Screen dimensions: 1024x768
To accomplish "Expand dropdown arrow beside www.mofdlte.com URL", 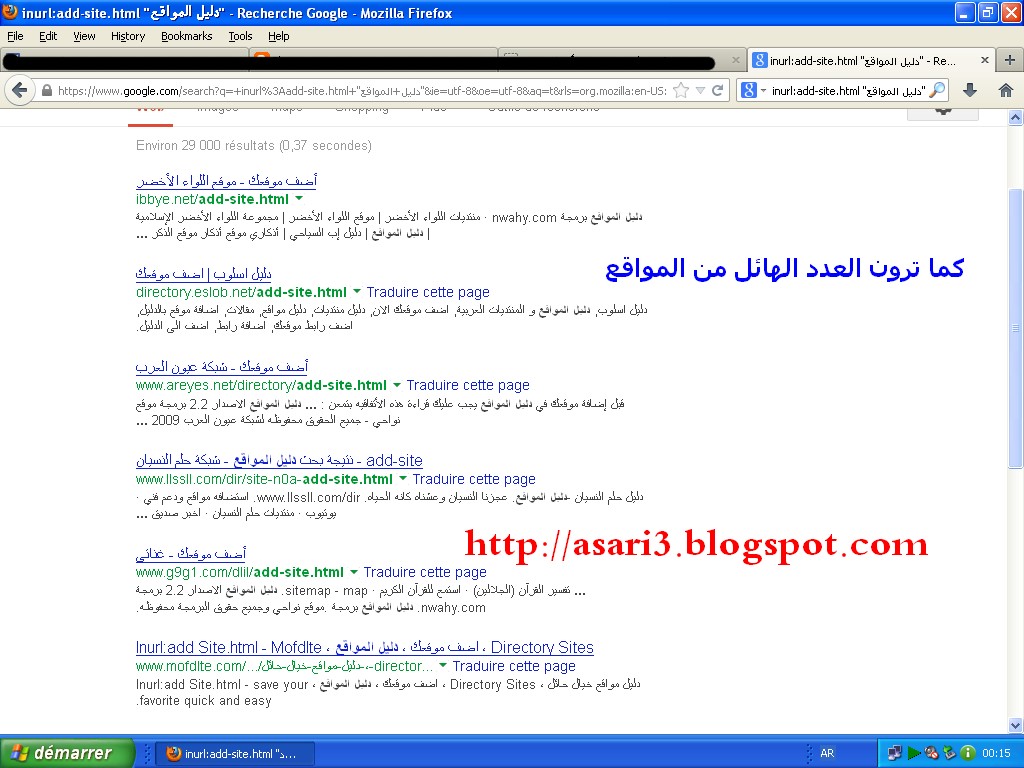I will 442,665.
